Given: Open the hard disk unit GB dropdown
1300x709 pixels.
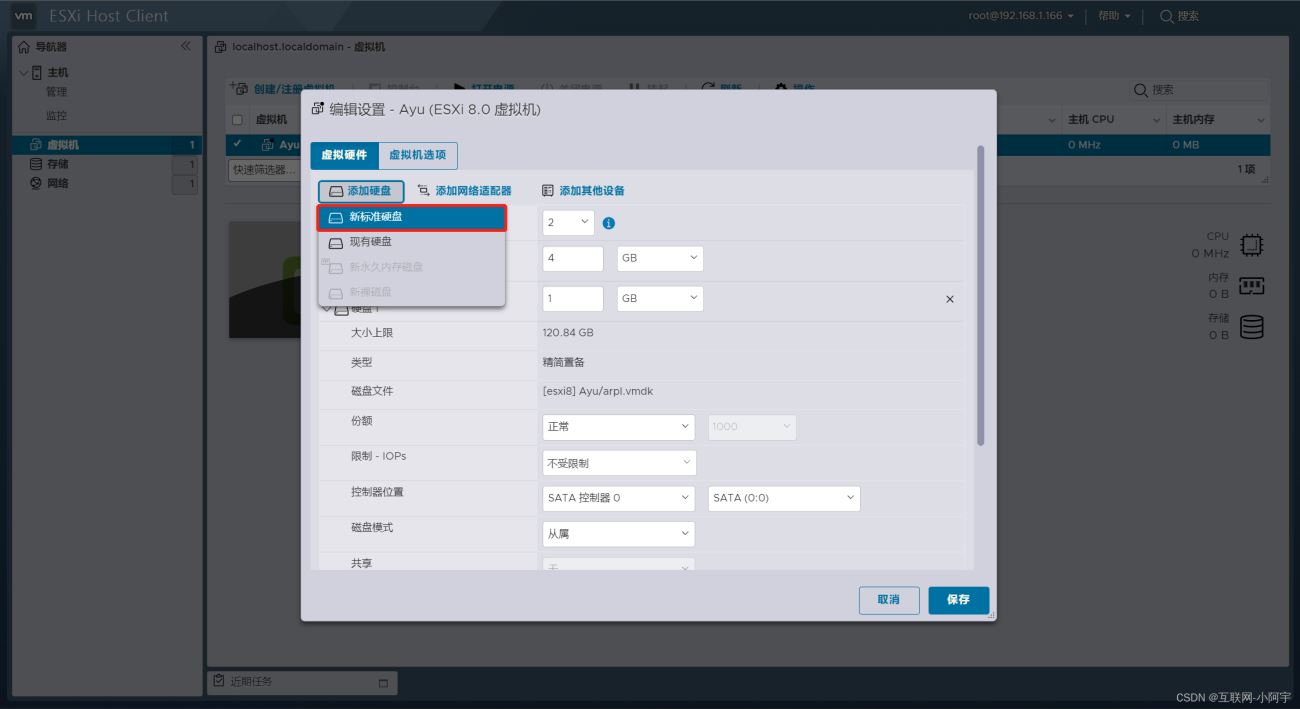Looking at the screenshot, I should click(660, 298).
